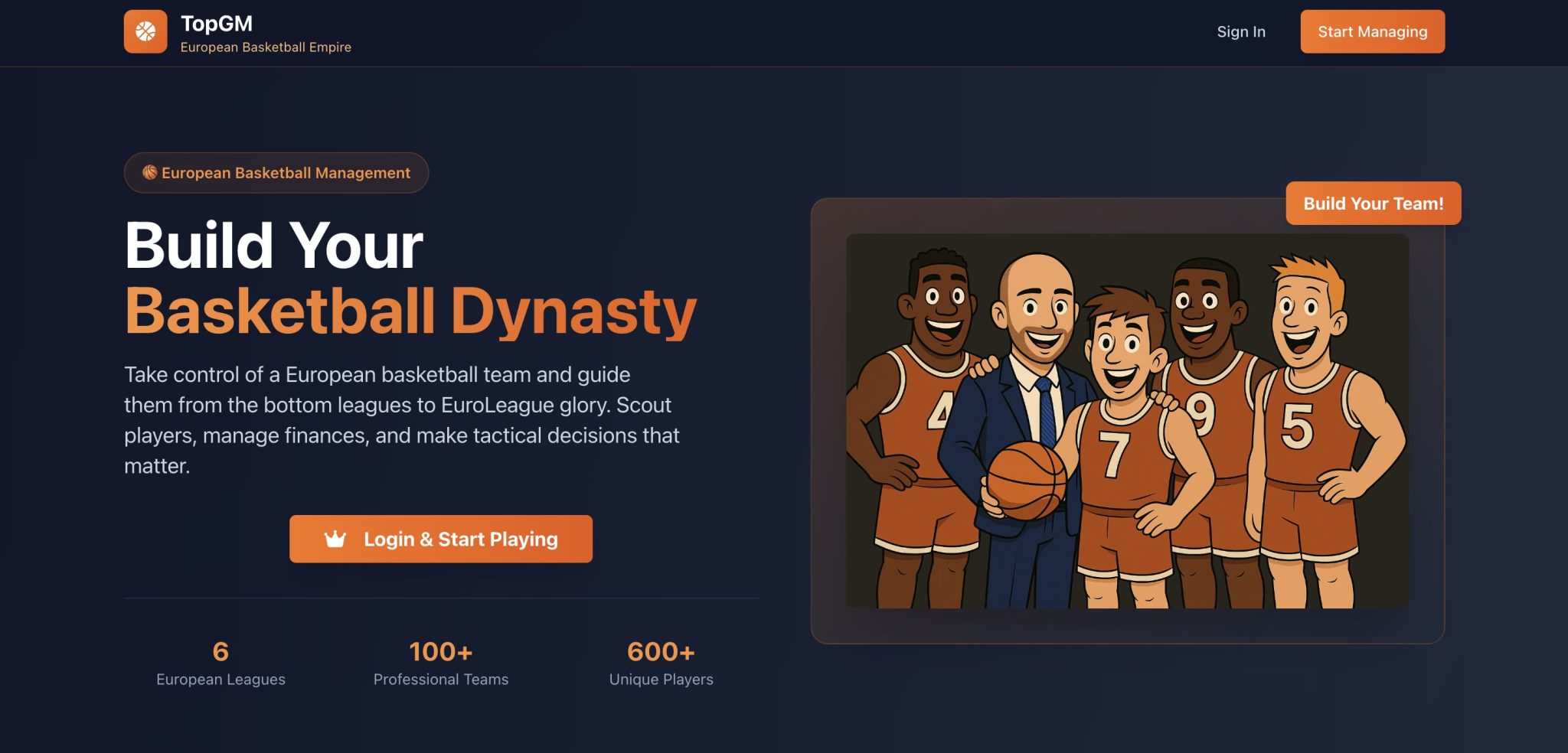1568x753 pixels.
Task: Open the Sign In link
Action: point(1241,31)
